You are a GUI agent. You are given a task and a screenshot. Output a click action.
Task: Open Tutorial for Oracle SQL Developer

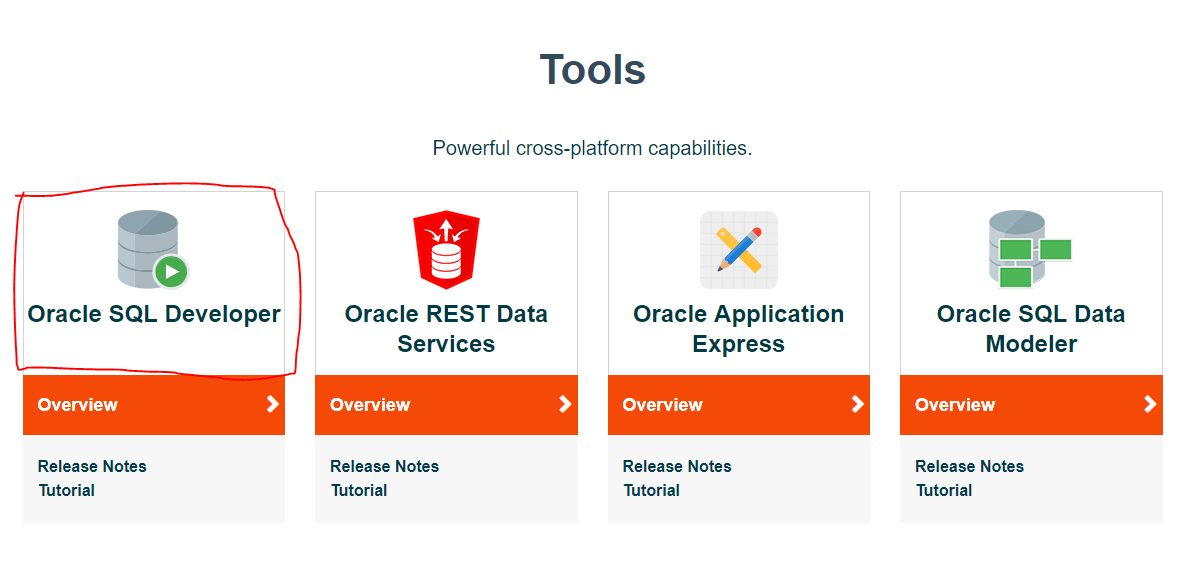point(67,490)
